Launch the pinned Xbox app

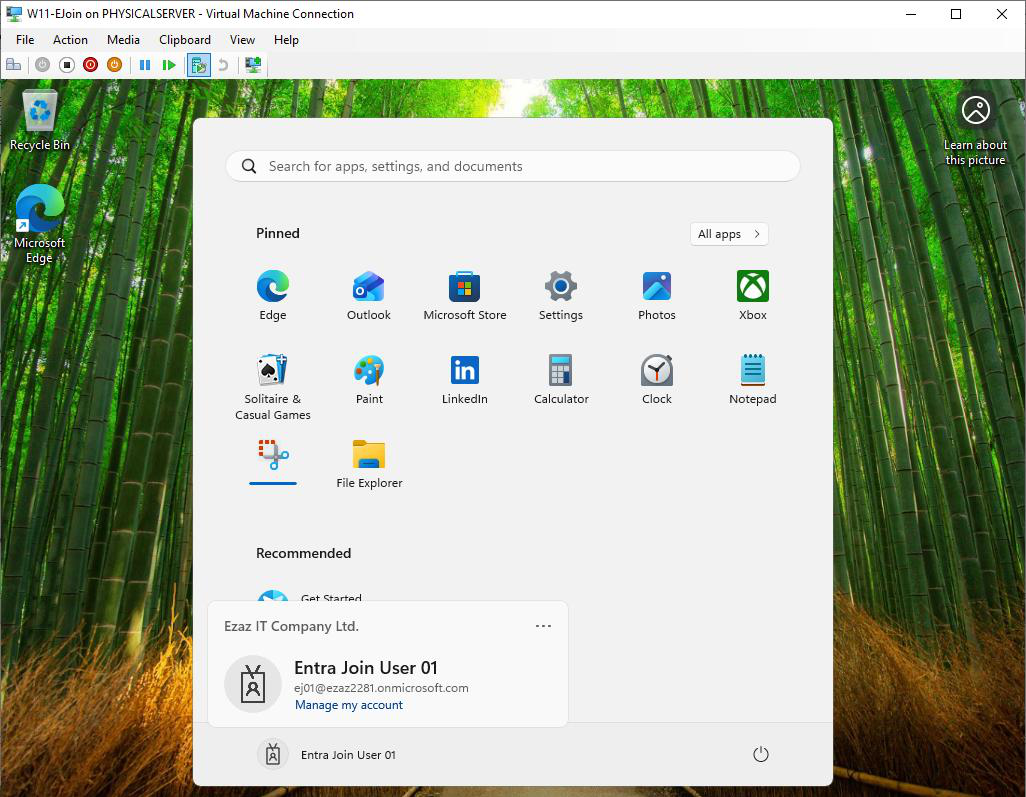[x=752, y=296]
